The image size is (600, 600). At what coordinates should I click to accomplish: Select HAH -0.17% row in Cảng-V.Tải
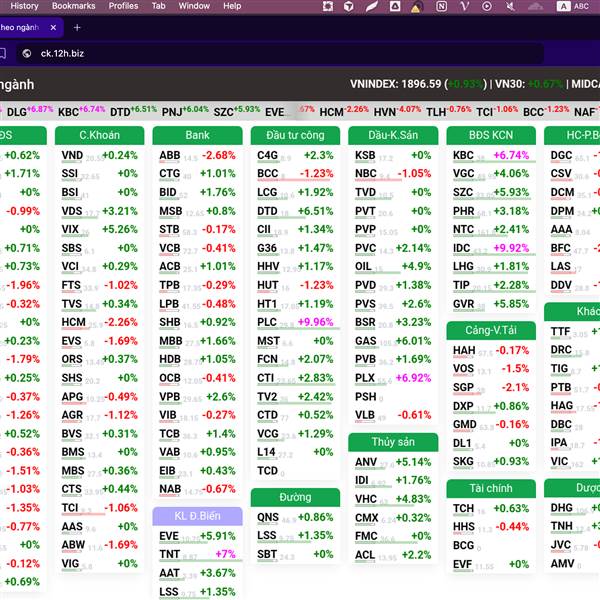pos(491,351)
